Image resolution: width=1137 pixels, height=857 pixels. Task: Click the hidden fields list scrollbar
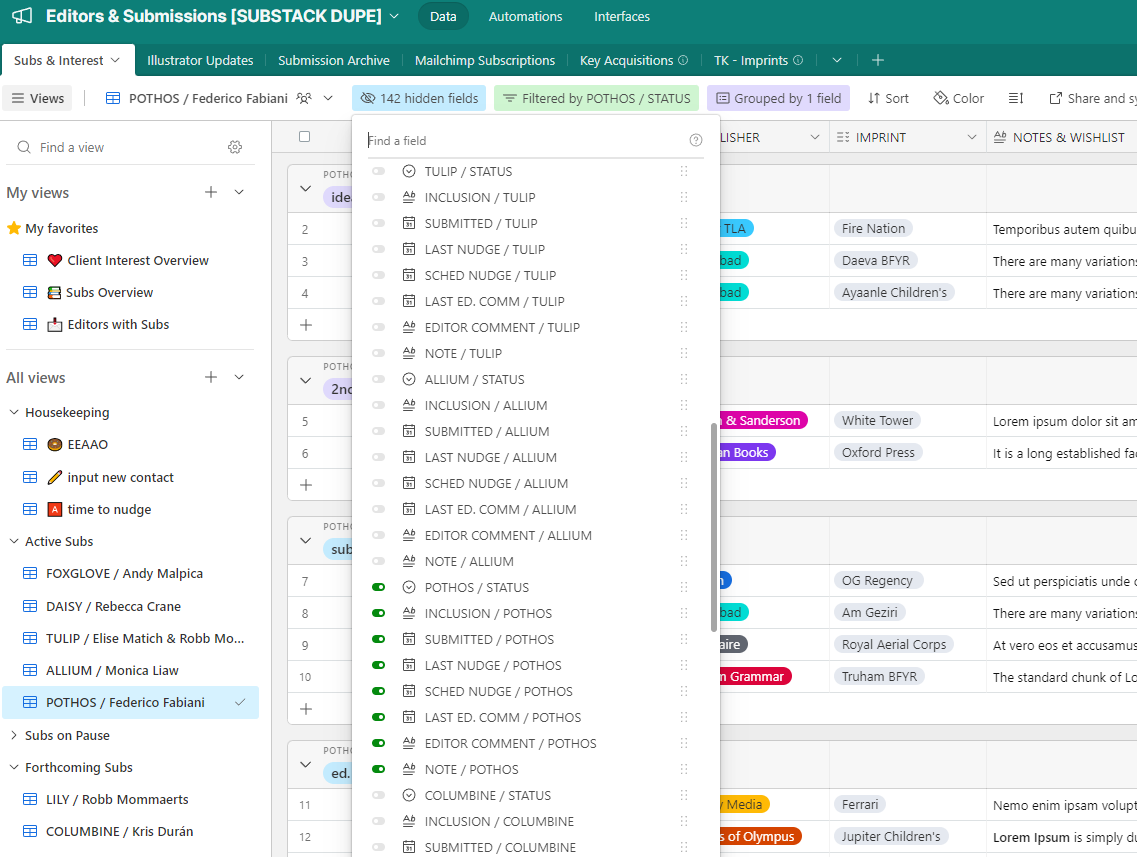point(714,527)
